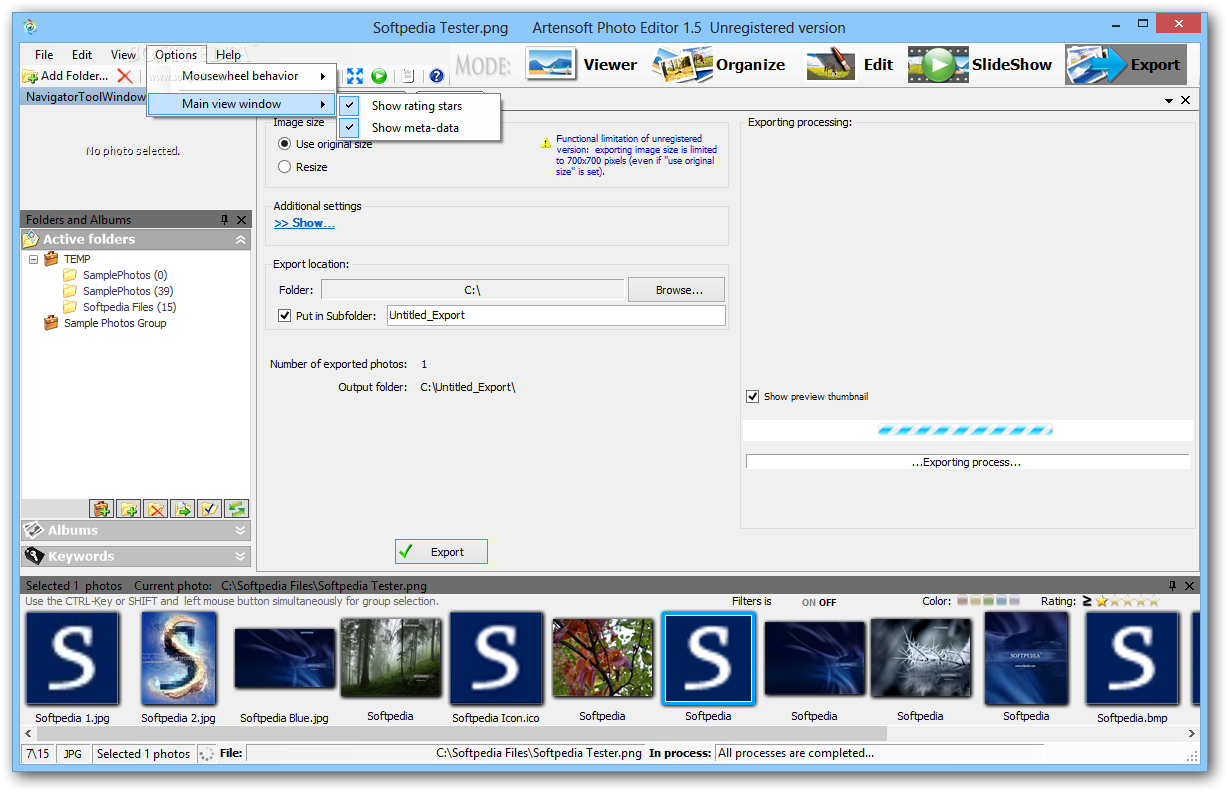Switch to Organize mode

pos(720,64)
